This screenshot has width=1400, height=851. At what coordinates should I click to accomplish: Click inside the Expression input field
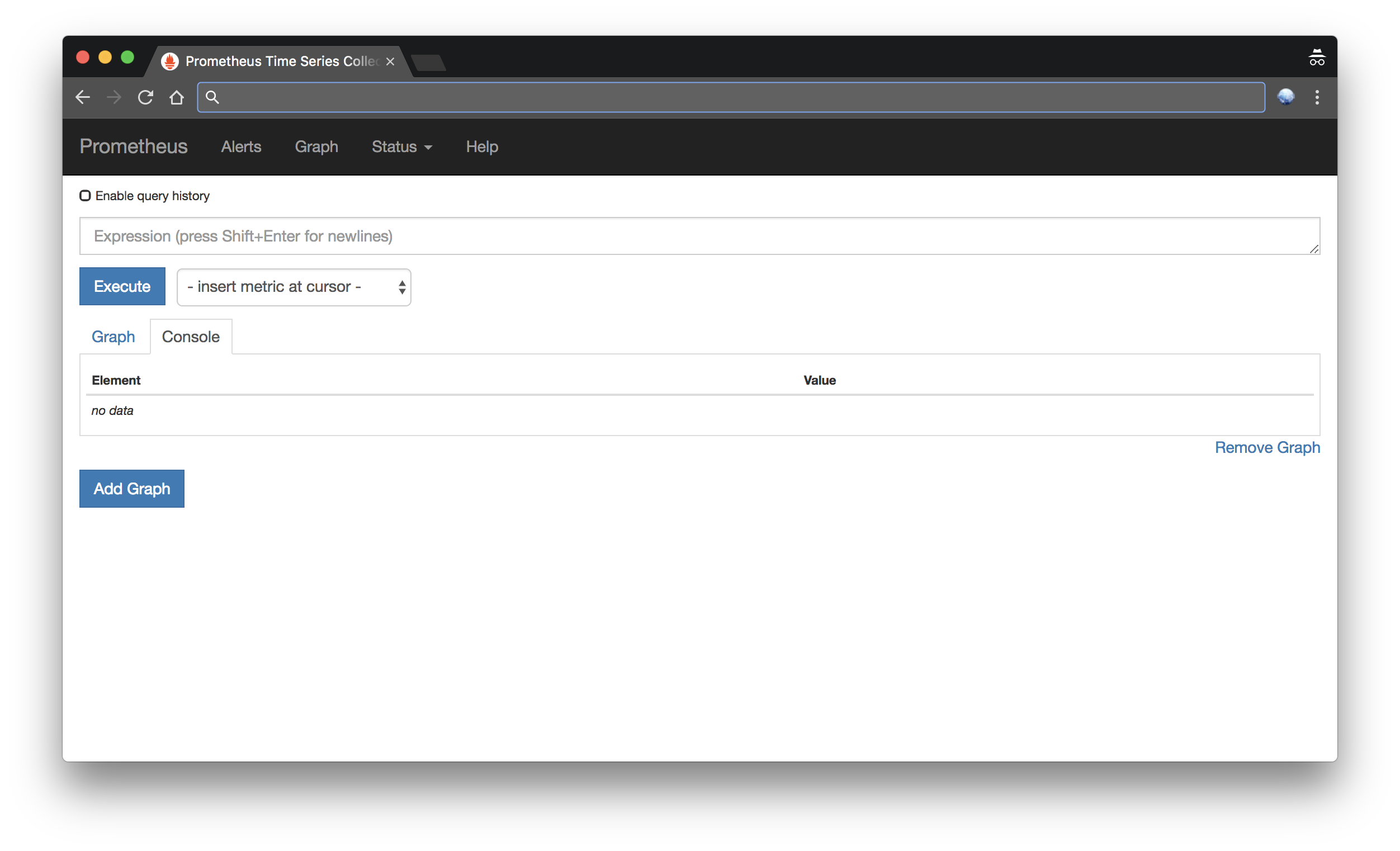(x=699, y=236)
